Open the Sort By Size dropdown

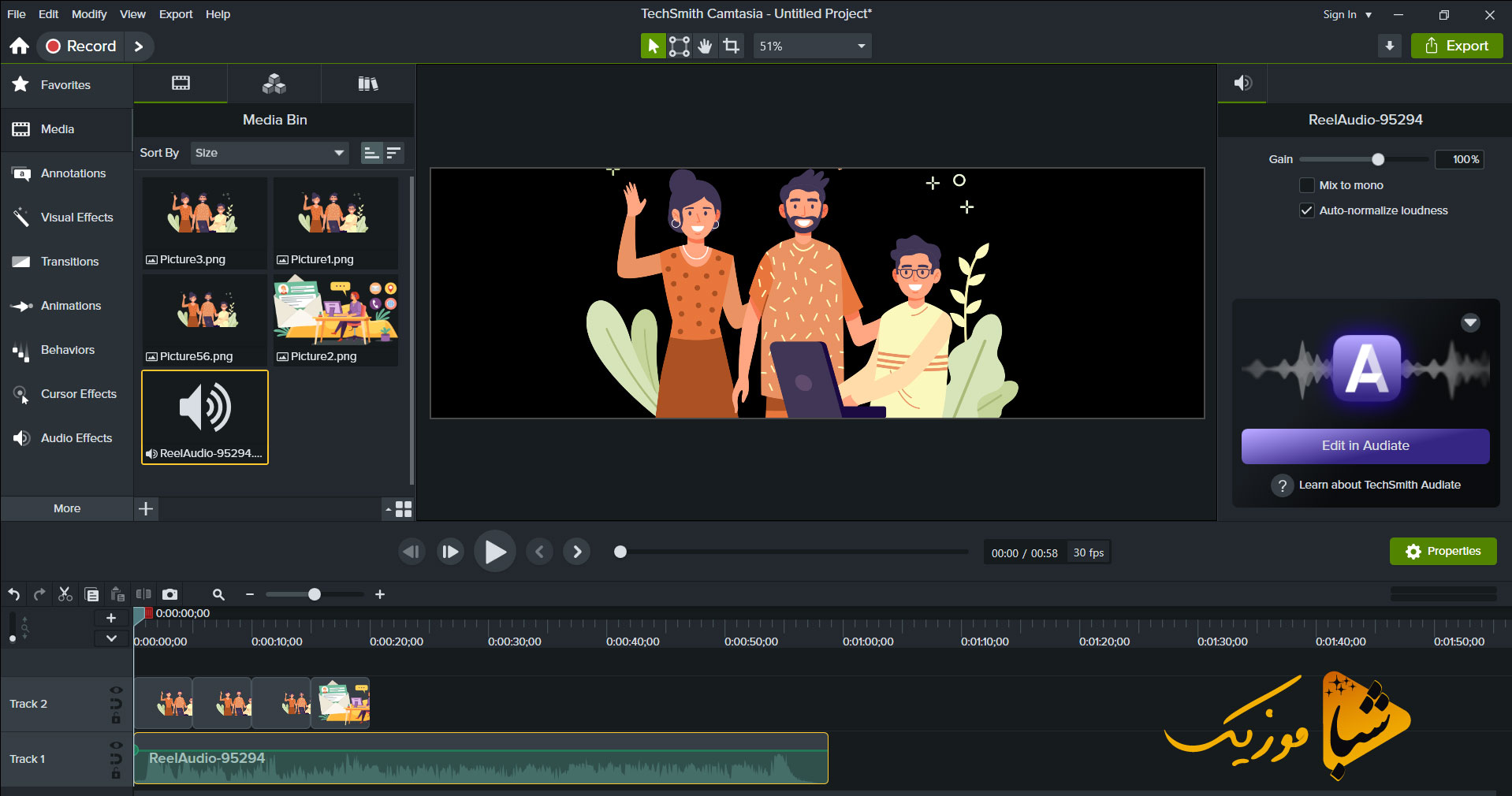[x=270, y=153]
